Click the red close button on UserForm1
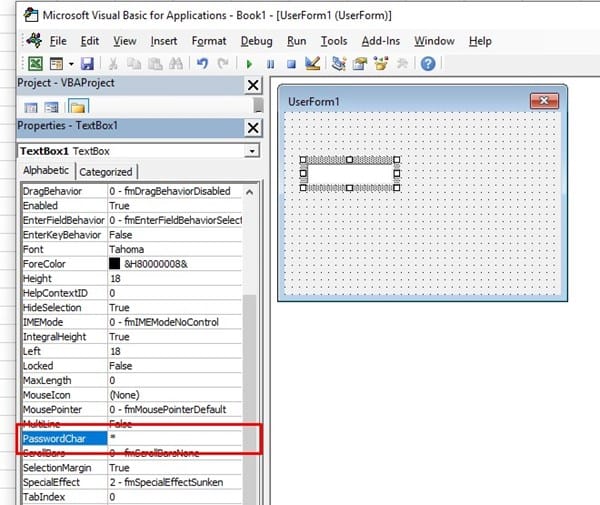Viewport: 600px width, 505px height. [x=544, y=101]
